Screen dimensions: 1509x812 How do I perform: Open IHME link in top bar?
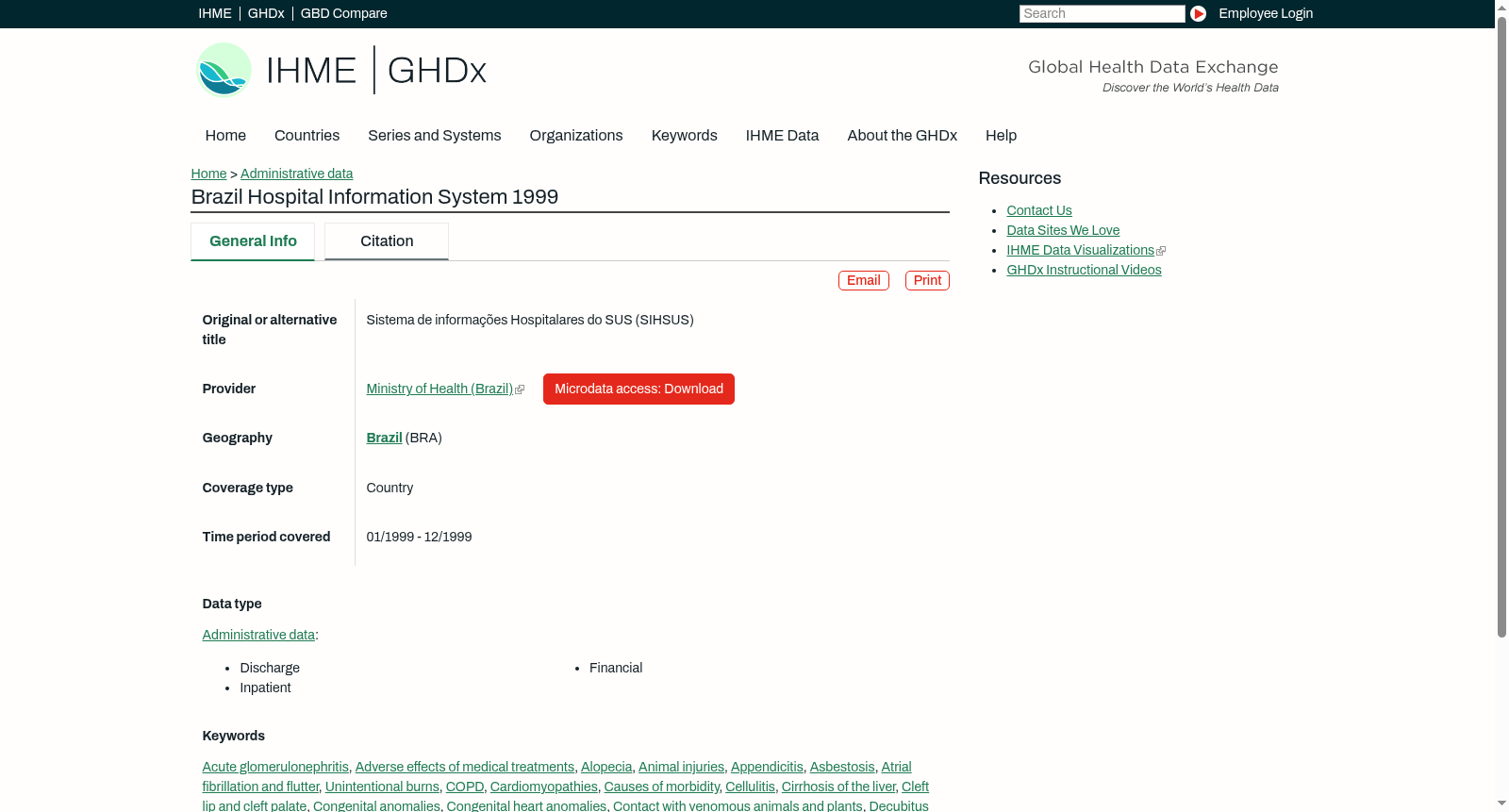[x=215, y=13]
